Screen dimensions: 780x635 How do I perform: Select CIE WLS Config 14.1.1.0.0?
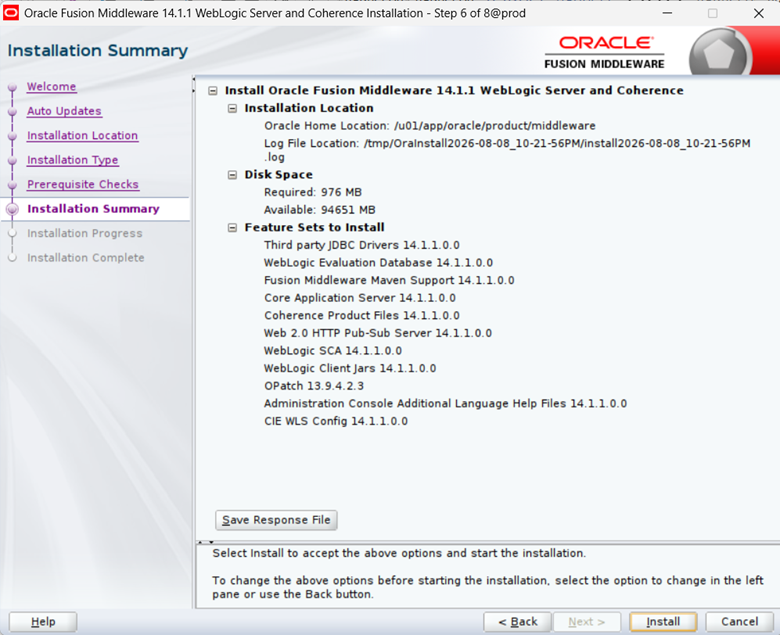click(336, 421)
